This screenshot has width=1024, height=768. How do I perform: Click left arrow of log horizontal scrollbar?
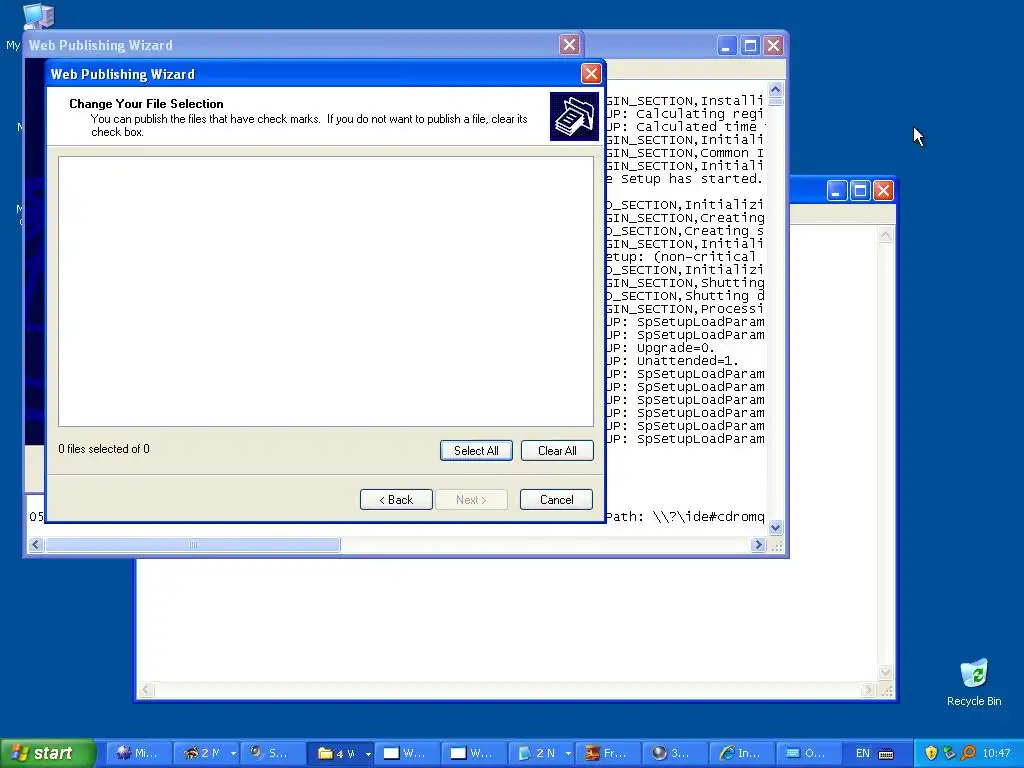click(36, 545)
